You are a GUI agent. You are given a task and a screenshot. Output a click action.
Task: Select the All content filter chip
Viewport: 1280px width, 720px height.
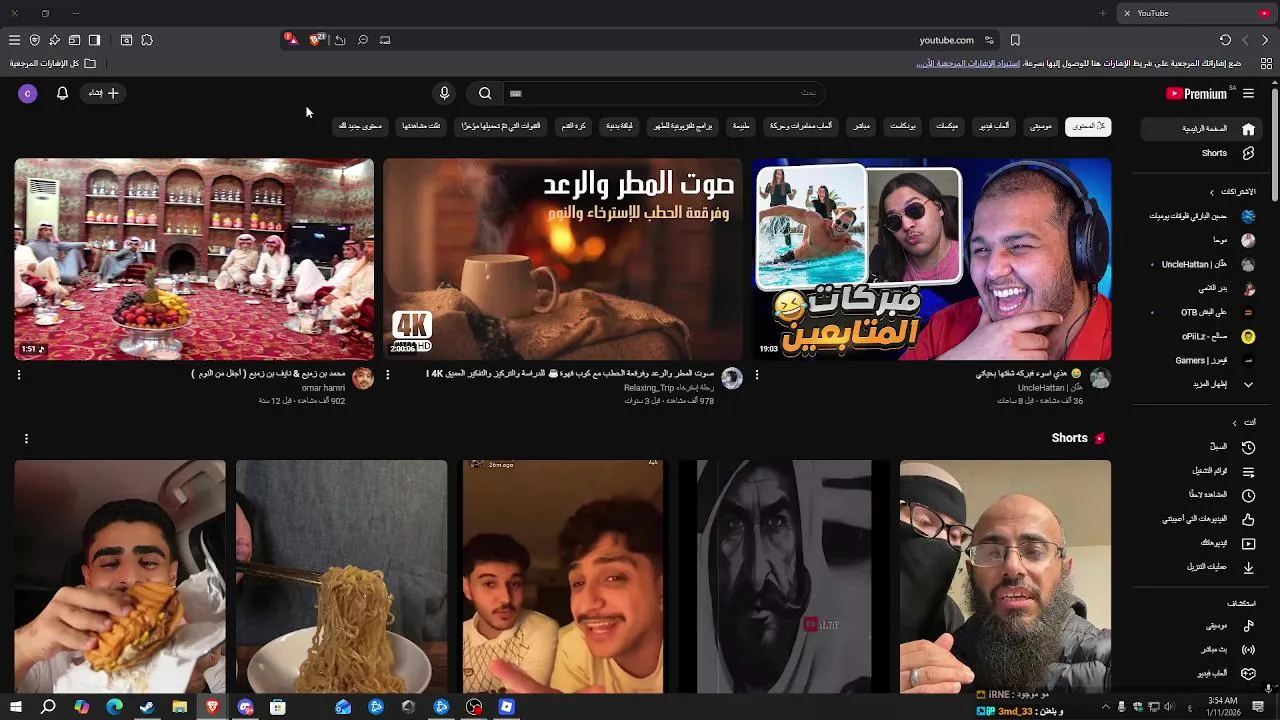(1088, 127)
